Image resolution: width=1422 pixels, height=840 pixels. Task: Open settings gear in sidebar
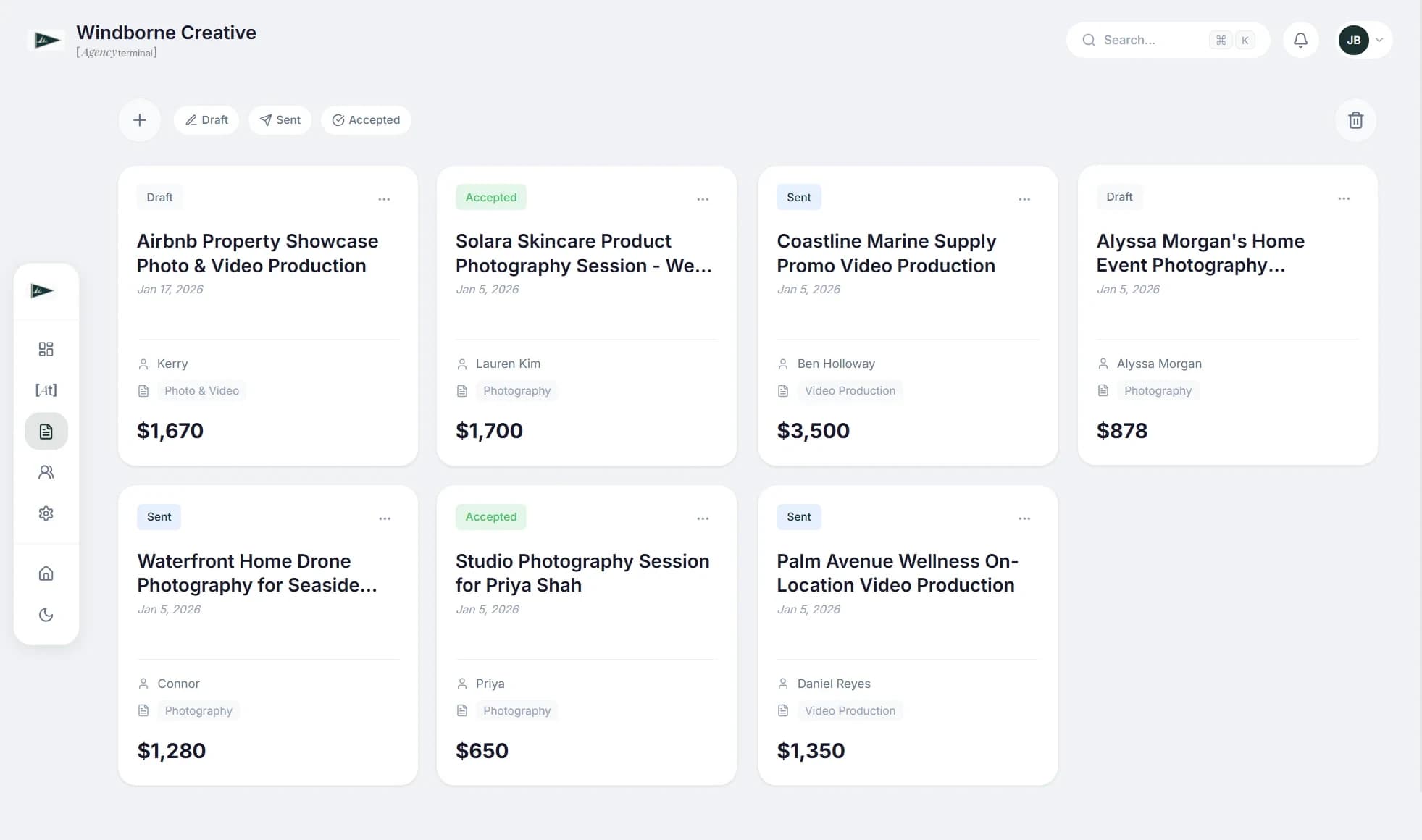tap(46, 513)
